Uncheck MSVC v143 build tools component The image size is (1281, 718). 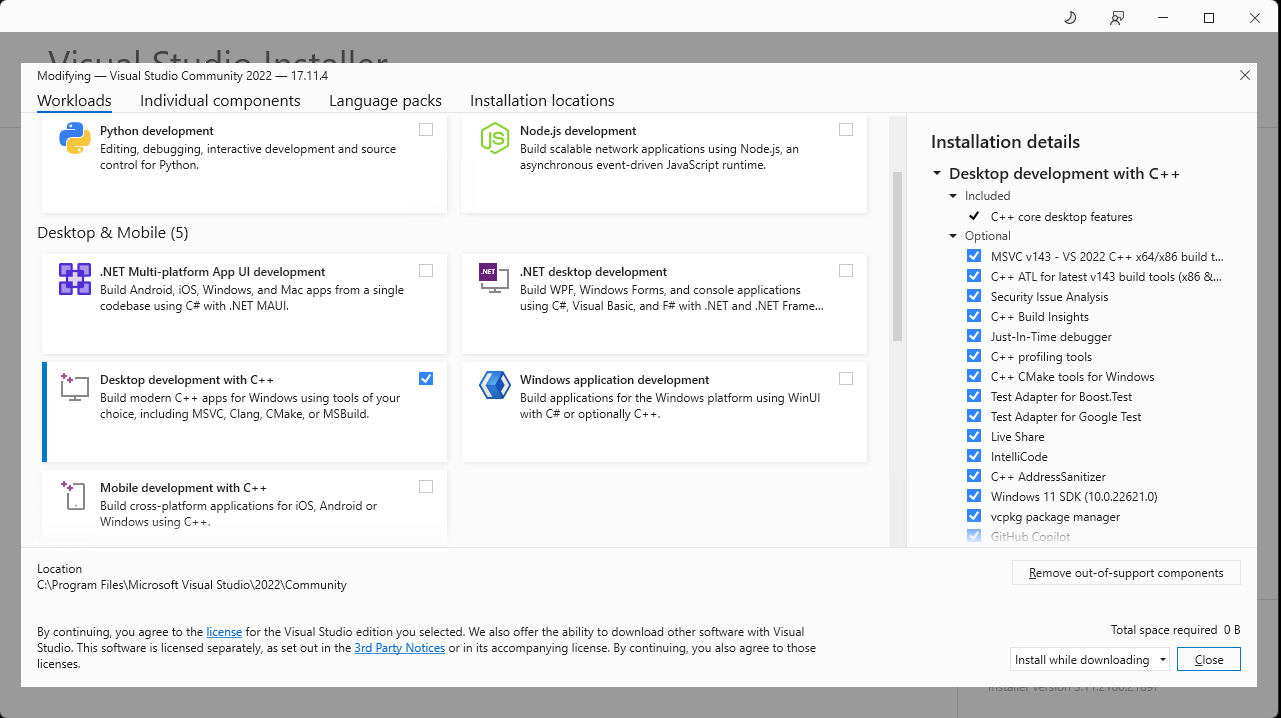tap(974, 256)
